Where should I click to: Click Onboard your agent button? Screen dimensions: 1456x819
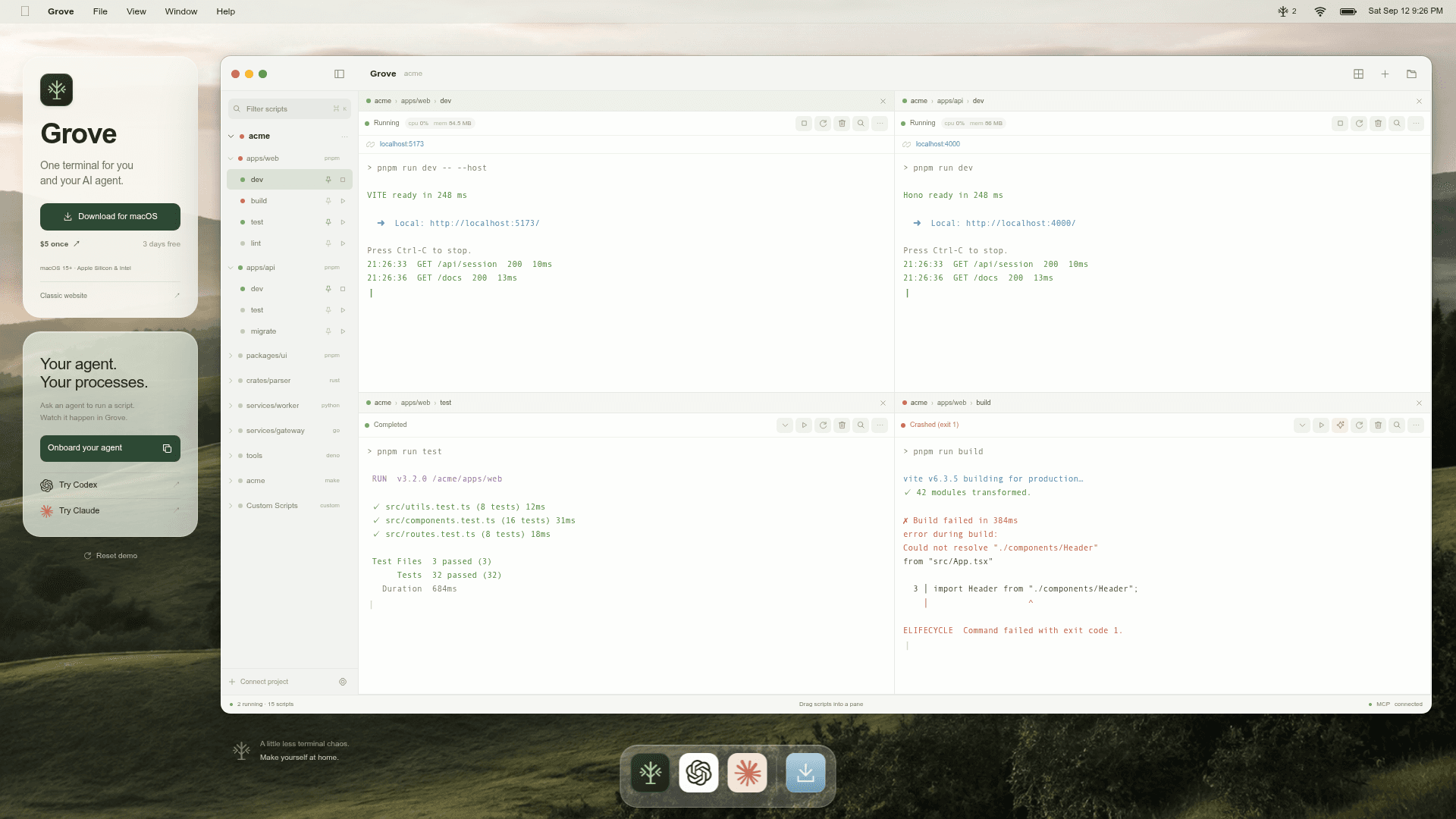tap(110, 448)
